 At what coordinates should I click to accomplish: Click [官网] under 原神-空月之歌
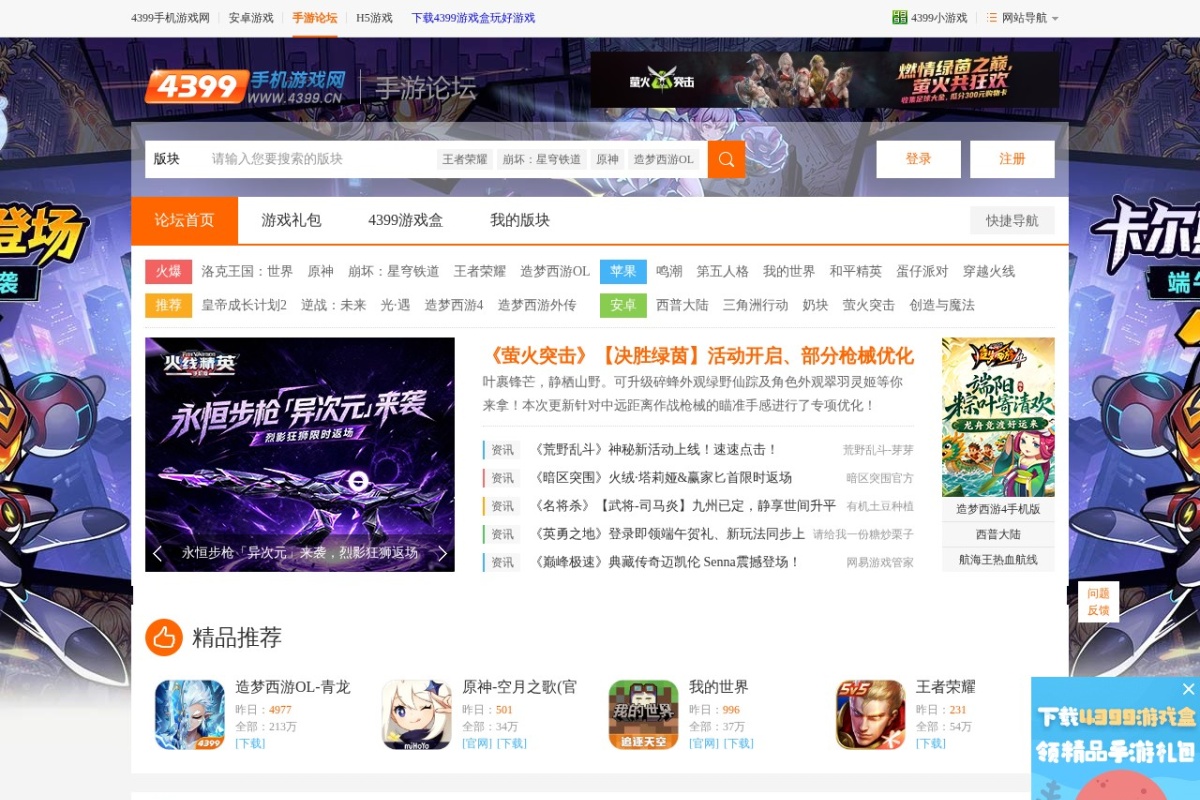click(477, 743)
